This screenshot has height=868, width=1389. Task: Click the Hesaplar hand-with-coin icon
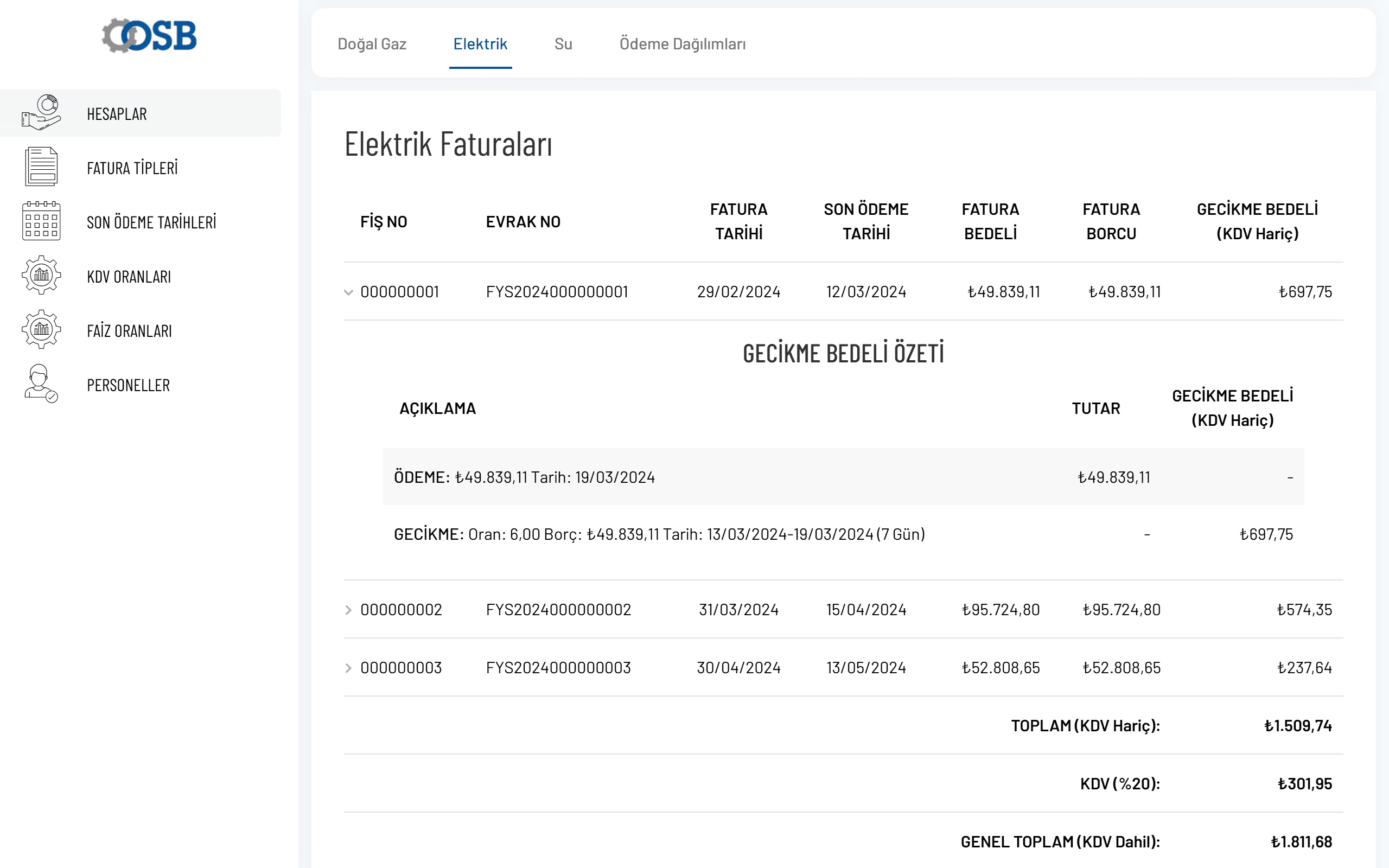(41, 112)
